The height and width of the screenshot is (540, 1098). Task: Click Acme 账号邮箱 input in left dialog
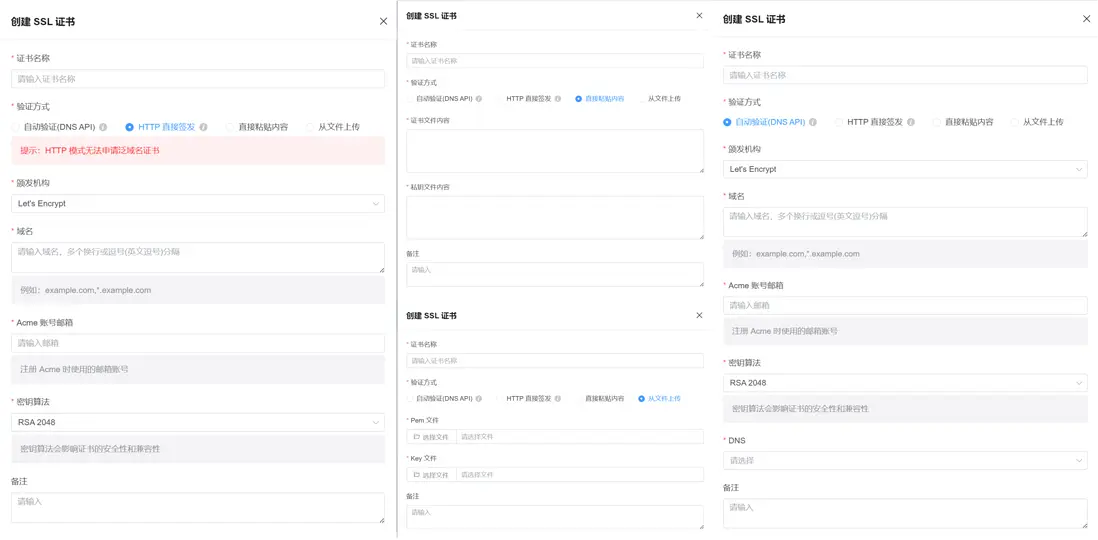pyautogui.click(x=198, y=343)
